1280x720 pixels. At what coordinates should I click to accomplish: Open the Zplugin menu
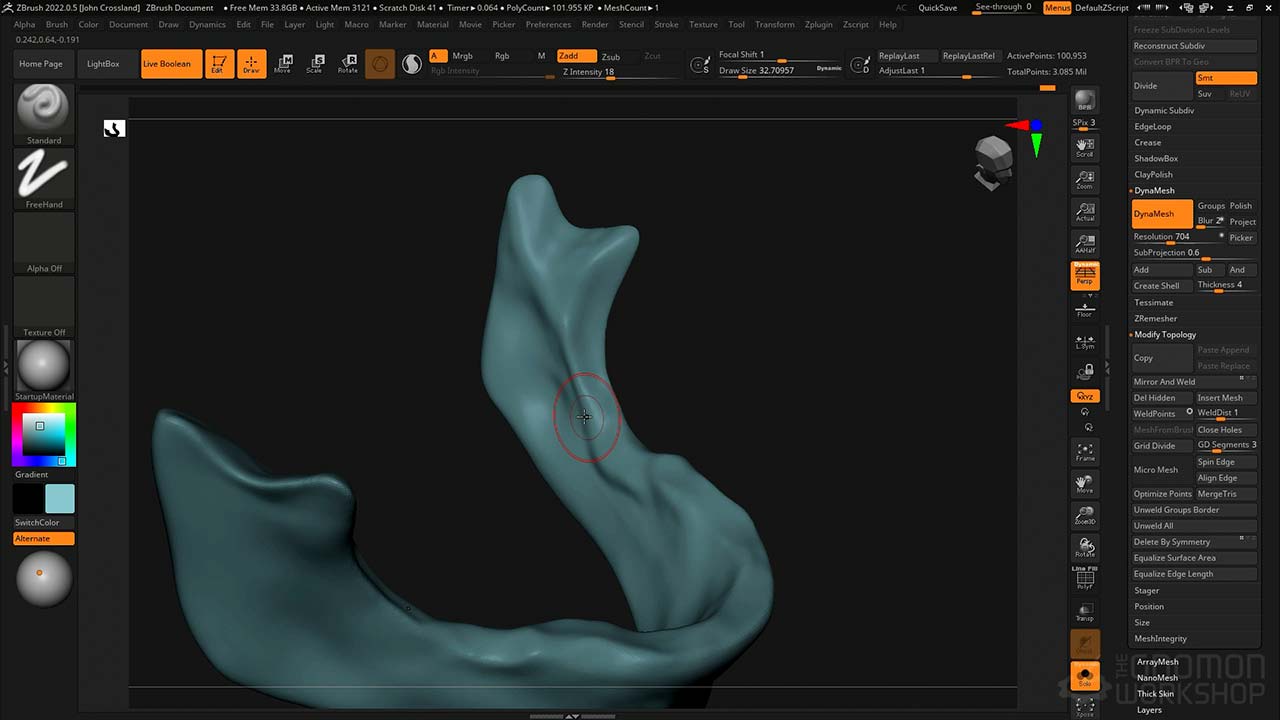pos(818,24)
